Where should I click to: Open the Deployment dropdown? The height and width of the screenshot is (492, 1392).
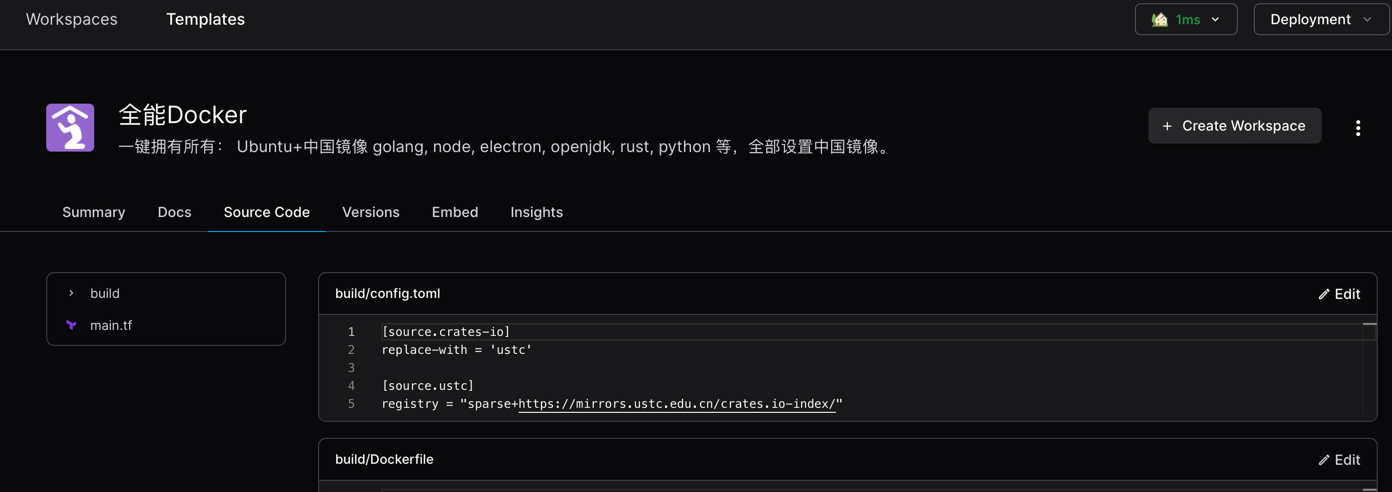[x=1320, y=19]
